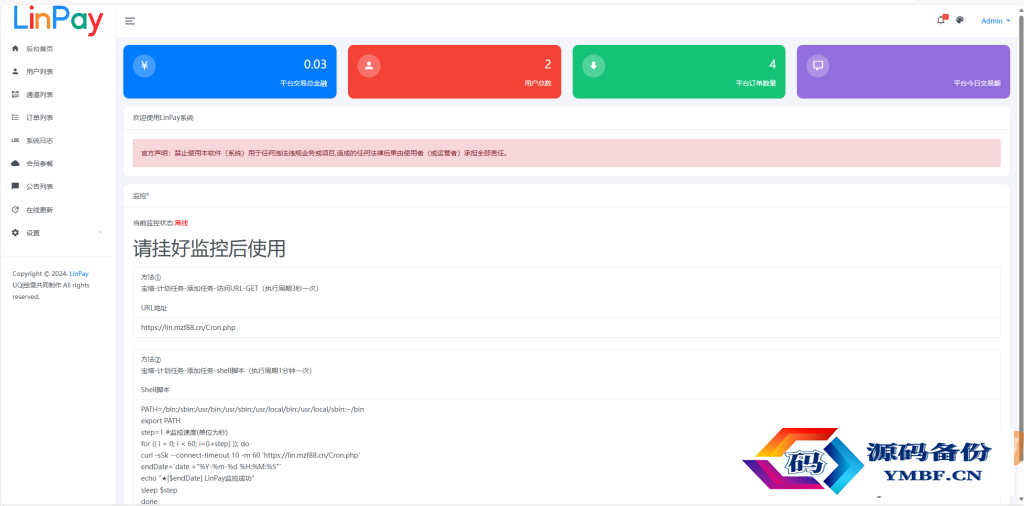Click the step=1 script line
The height and width of the screenshot is (506, 1024).
pos(184,432)
